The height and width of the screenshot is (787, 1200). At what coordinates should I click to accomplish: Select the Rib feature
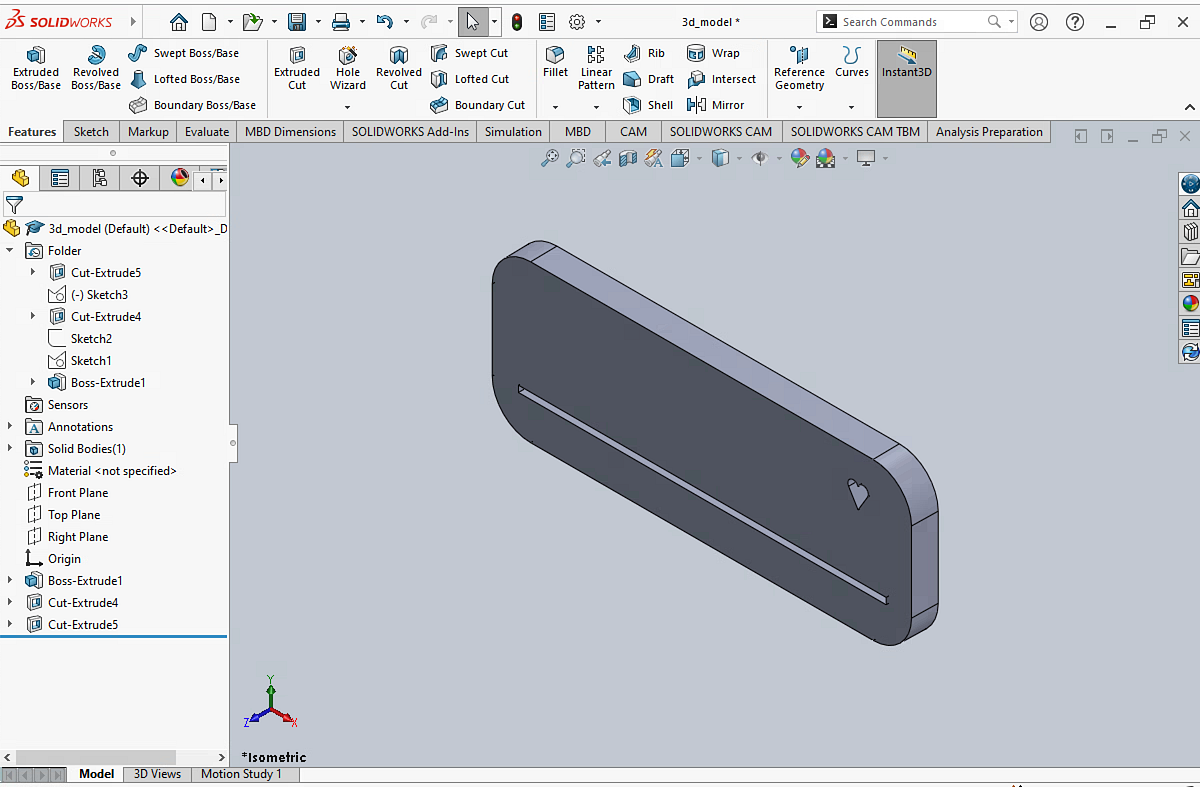pyautogui.click(x=644, y=53)
